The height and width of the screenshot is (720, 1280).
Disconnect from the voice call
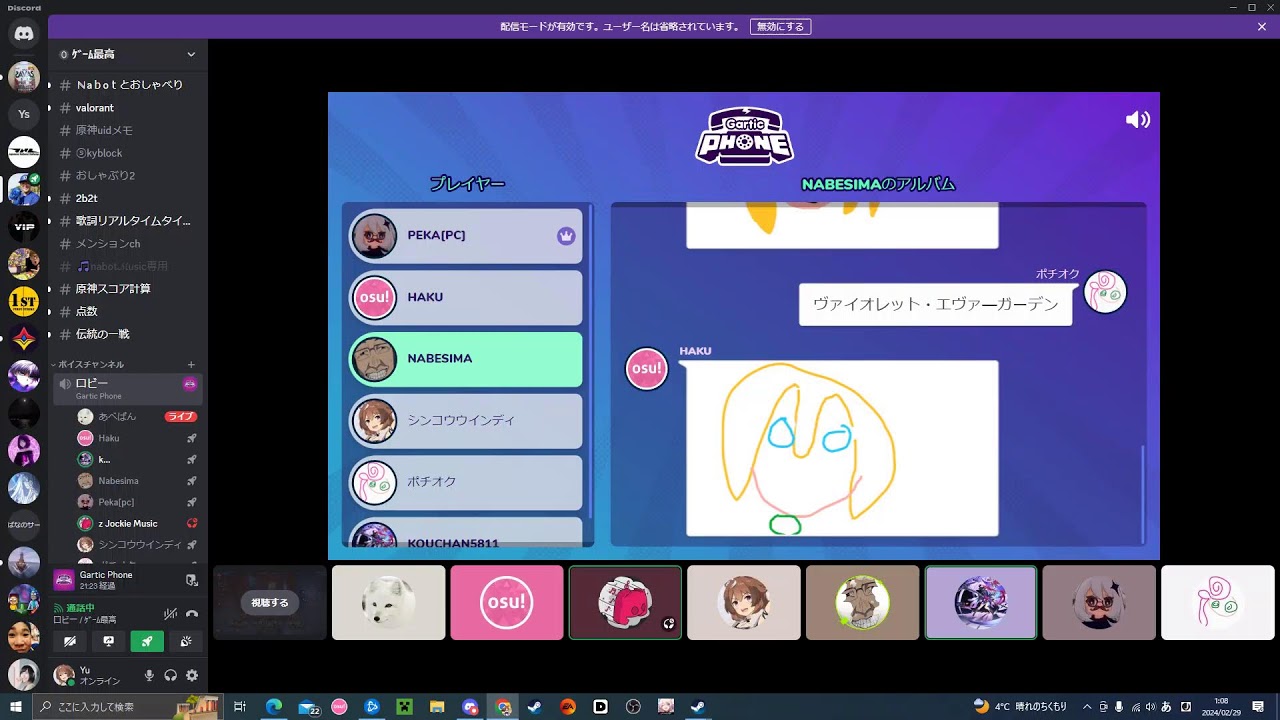192,613
